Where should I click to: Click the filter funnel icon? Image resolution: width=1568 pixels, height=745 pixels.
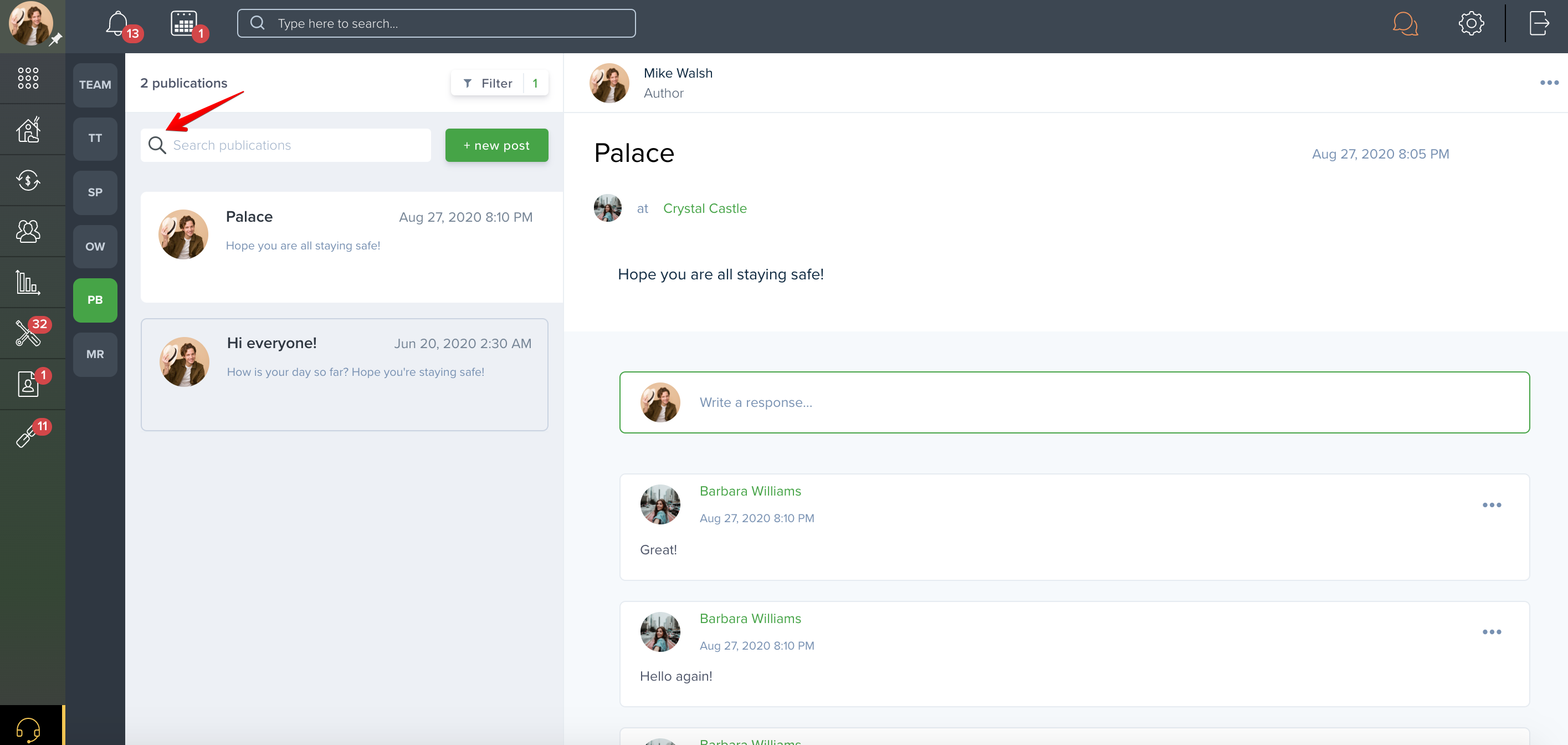click(468, 83)
